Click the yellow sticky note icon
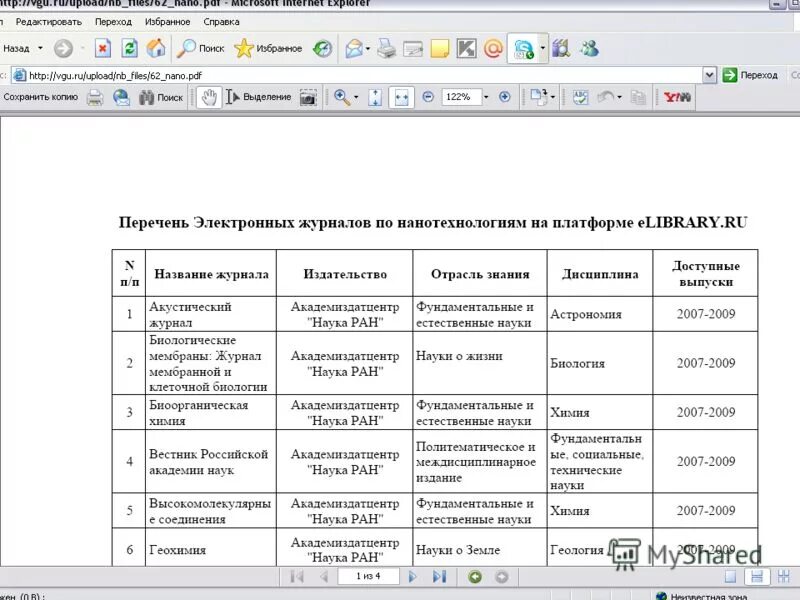This screenshot has width=800, height=600. click(x=440, y=48)
